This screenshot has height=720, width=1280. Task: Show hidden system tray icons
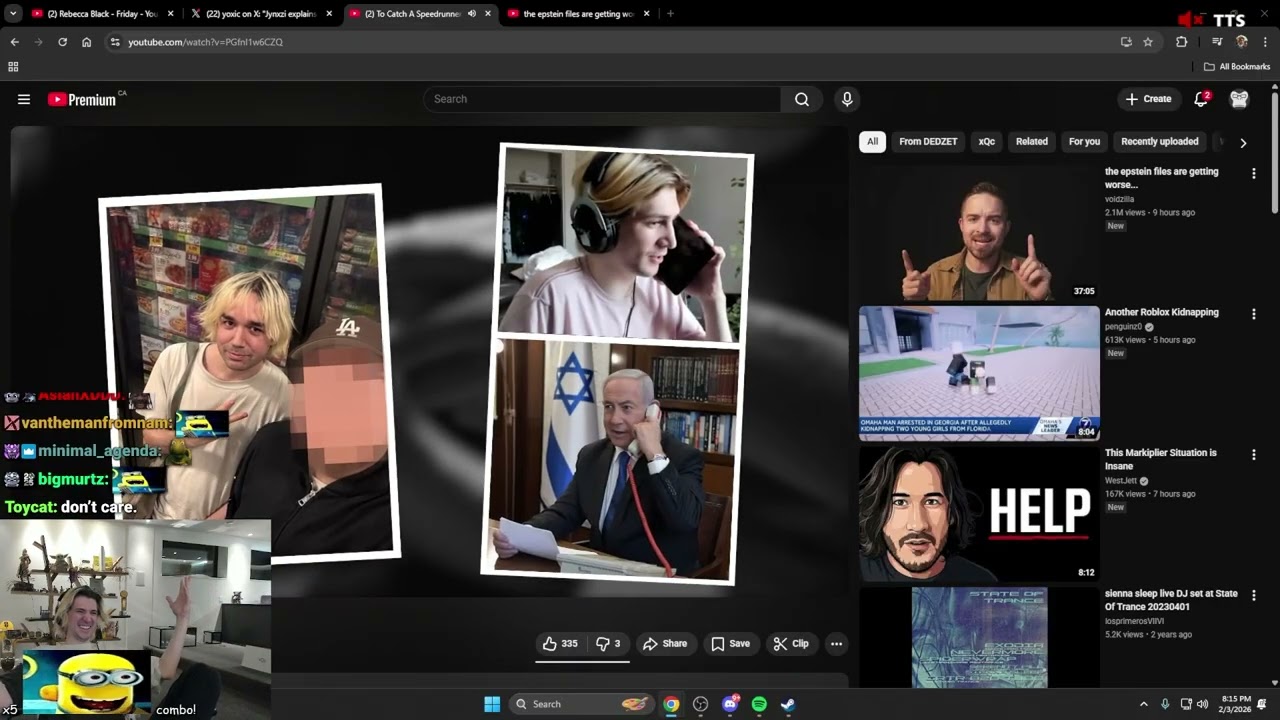[1144, 704]
